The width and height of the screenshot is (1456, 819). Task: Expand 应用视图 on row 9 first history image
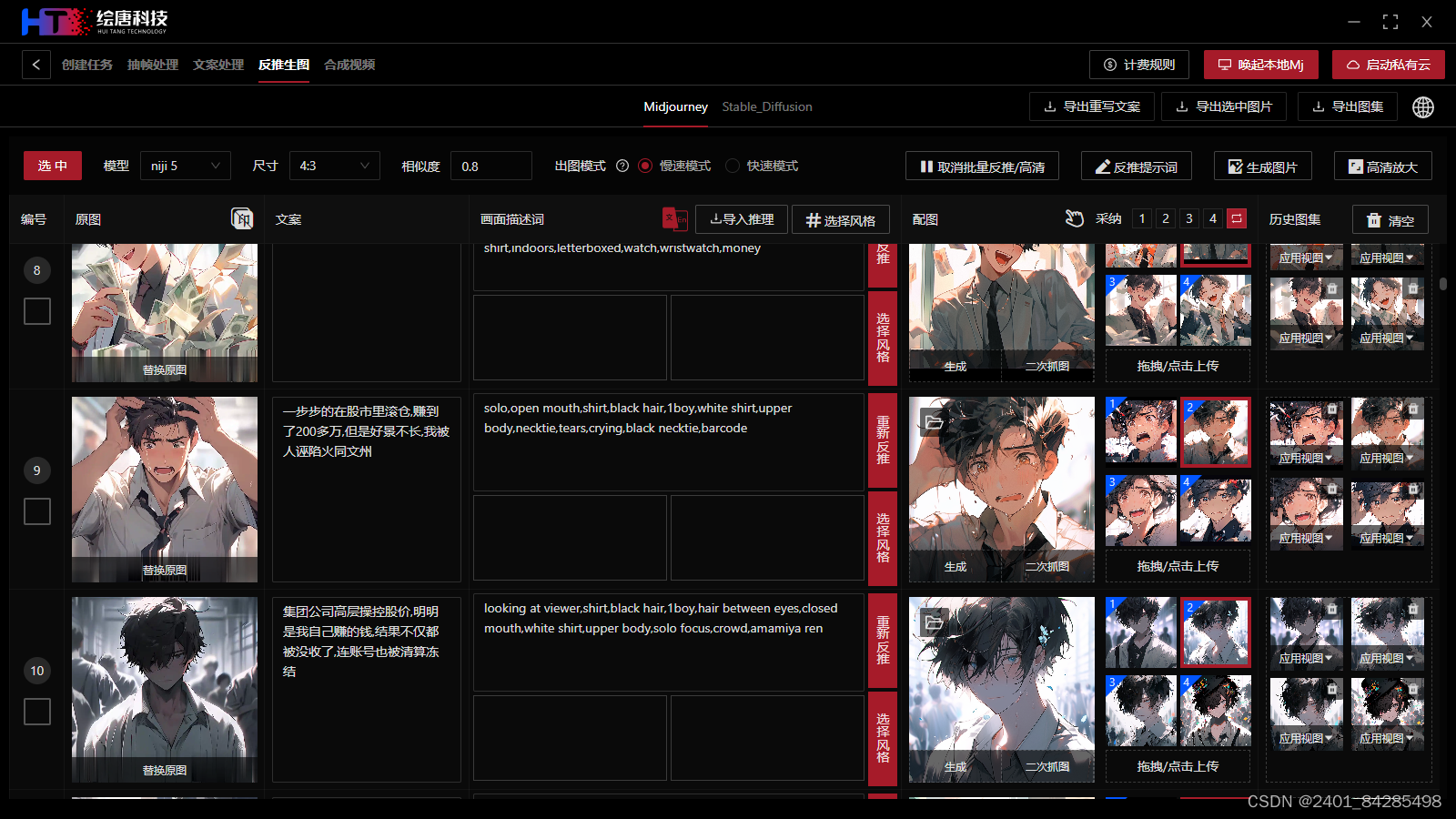[1306, 459]
